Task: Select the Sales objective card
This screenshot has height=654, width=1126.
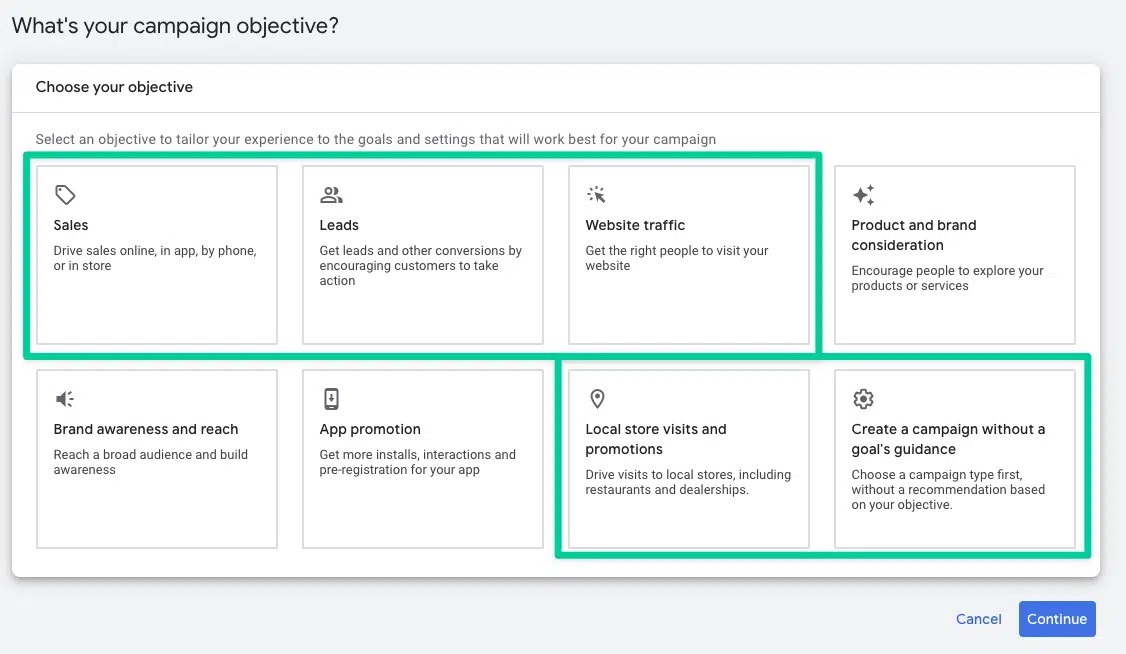Action: tap(156, 254)
